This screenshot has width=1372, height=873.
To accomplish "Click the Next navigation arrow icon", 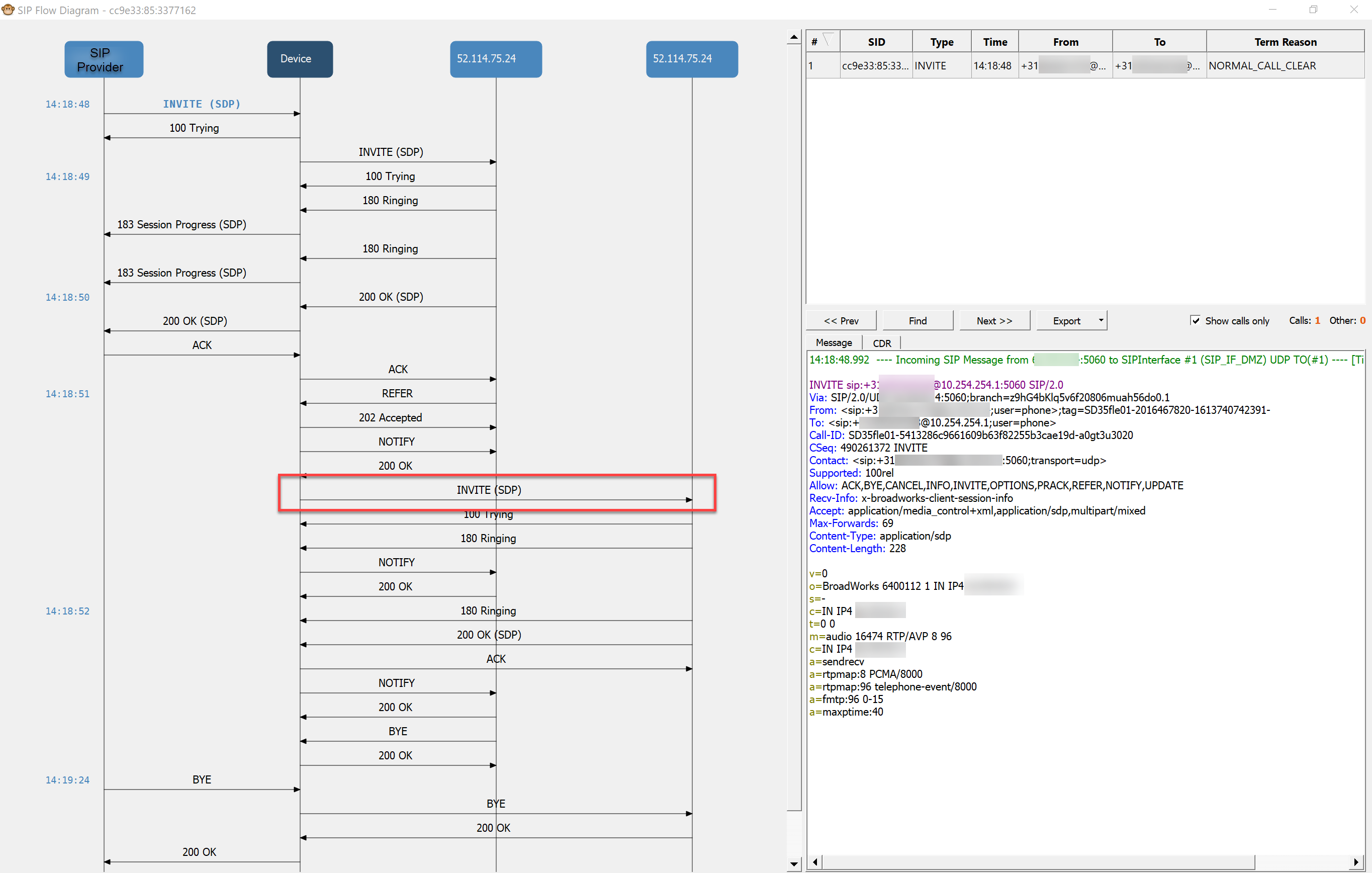I will 993,321.
